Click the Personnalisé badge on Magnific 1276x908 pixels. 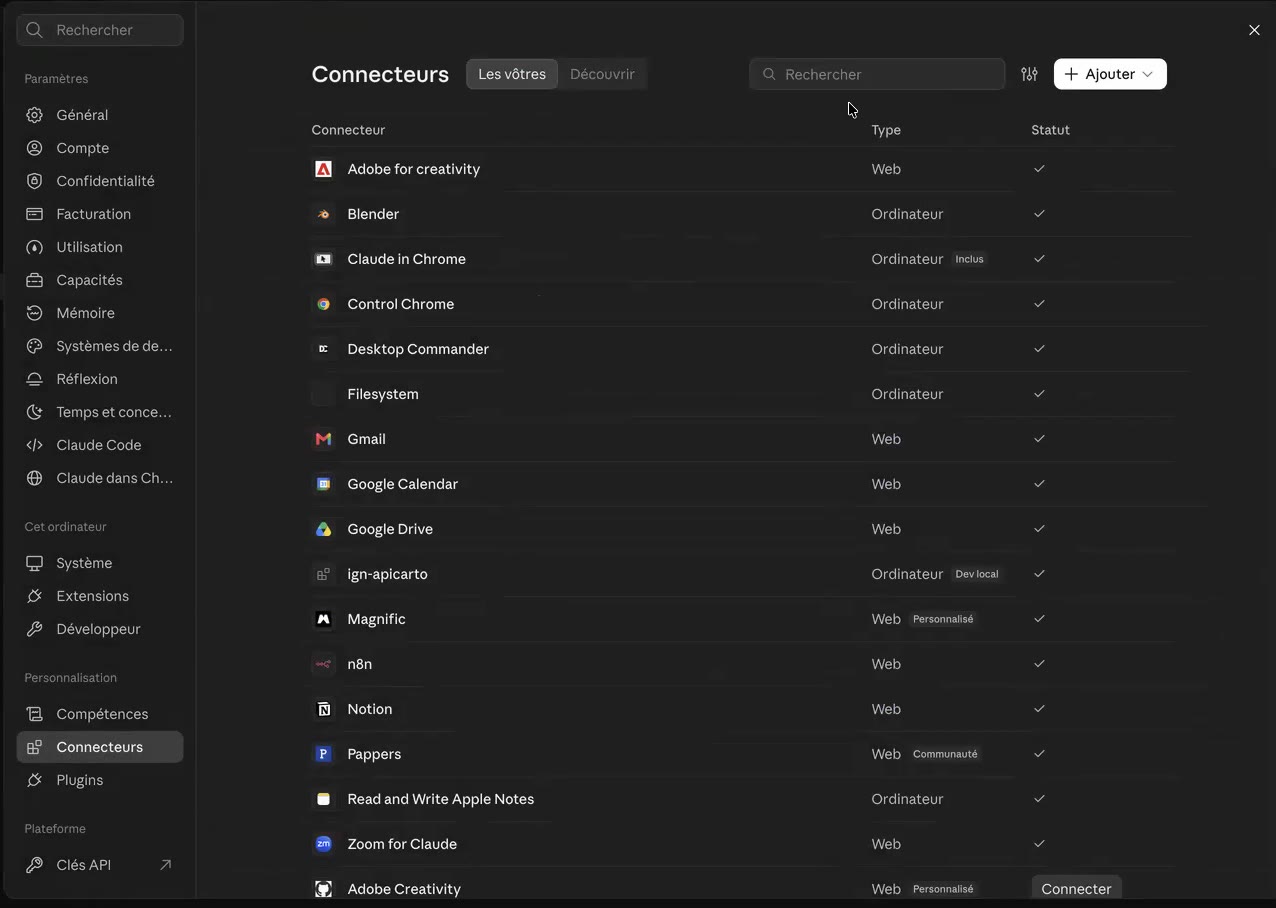pos(943,619)
